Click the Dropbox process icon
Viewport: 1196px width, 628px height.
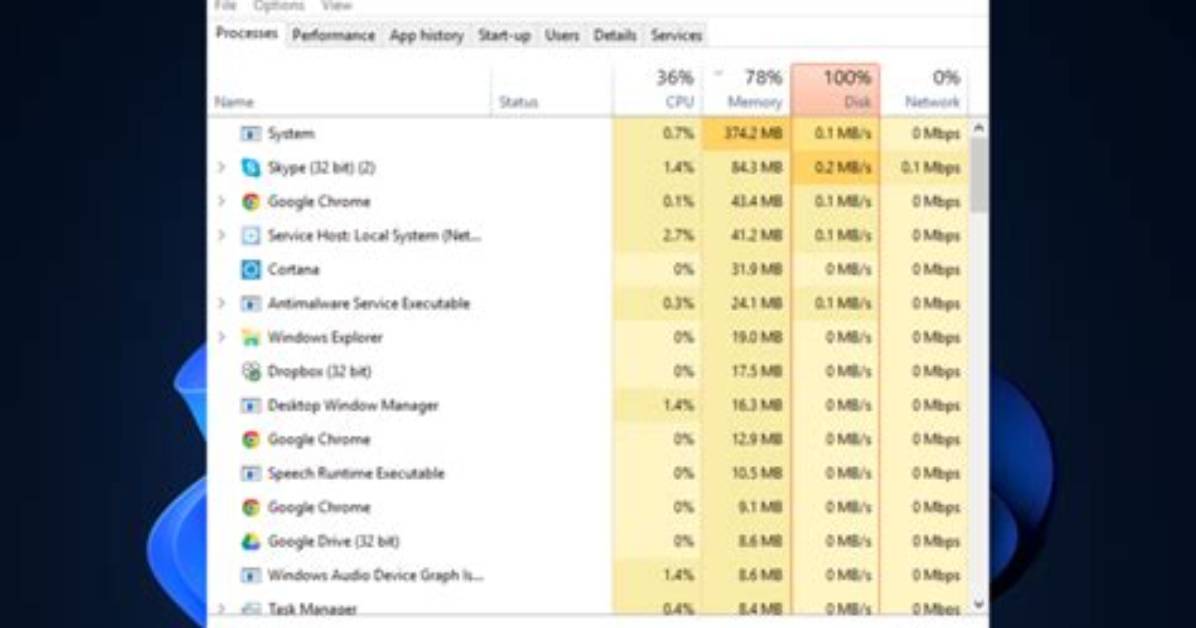[x=250, y=372]
